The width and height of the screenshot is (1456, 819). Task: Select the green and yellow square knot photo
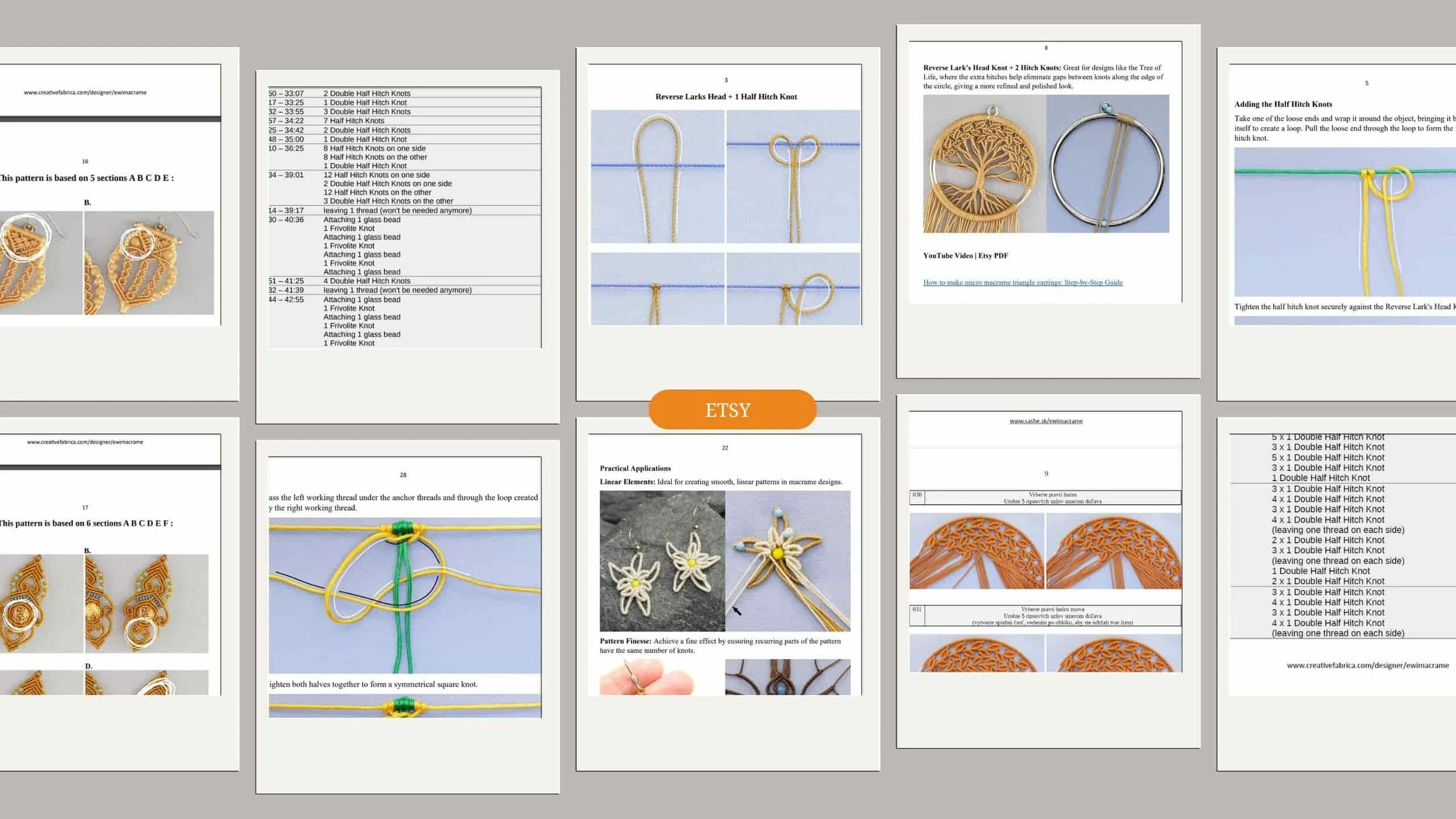pyautogui.click(x=404, y=595)
